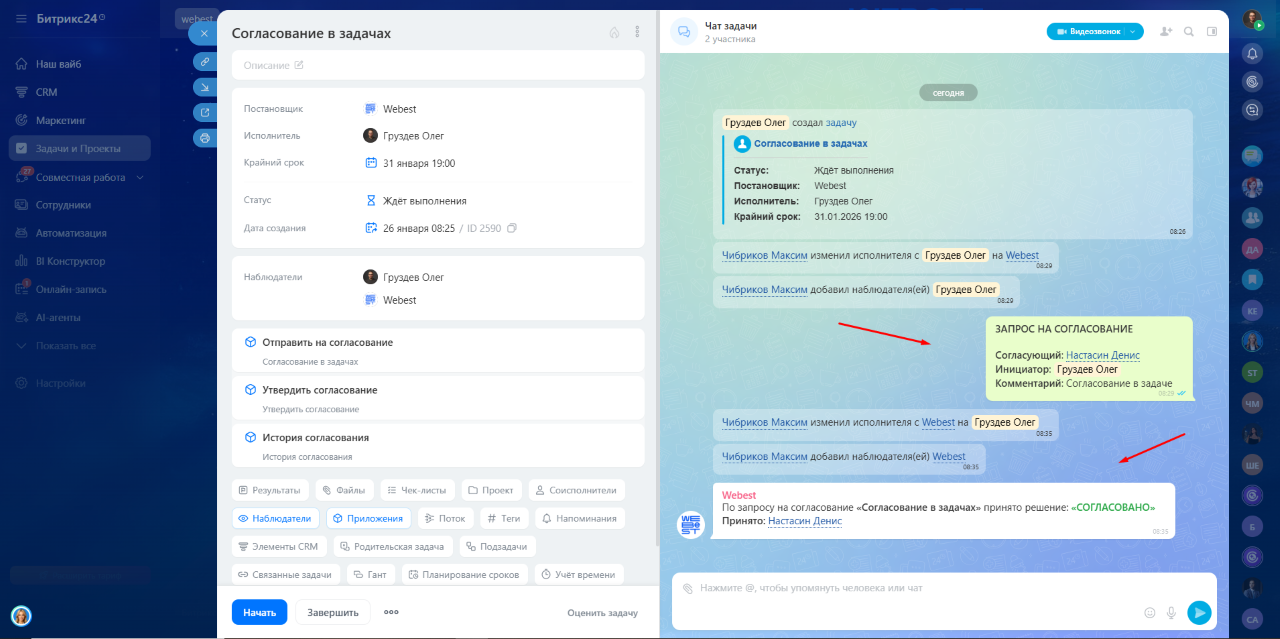
Task: Toggle the Подзадачи chip
Action: [x=498, y=546]
